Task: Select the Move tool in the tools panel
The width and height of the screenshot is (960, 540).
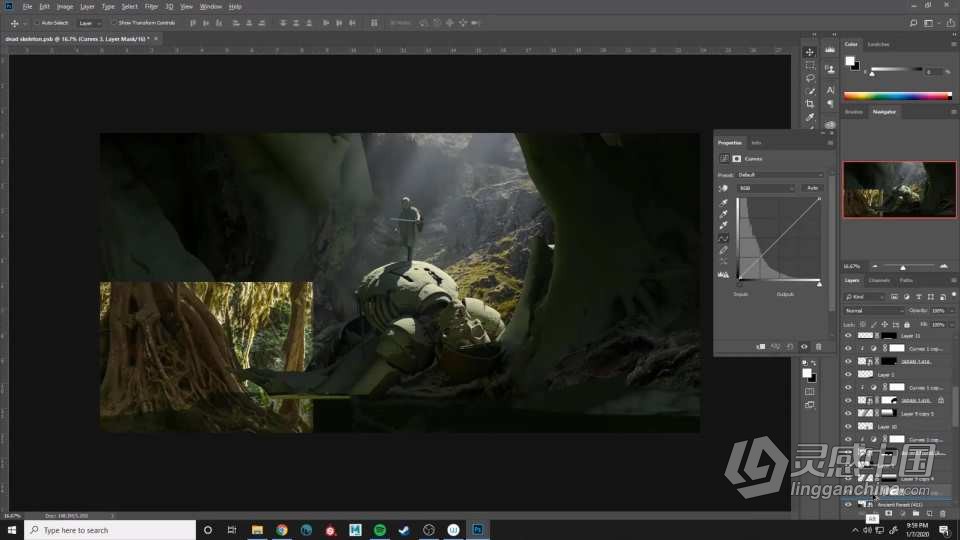Action: tap(809, 52)
